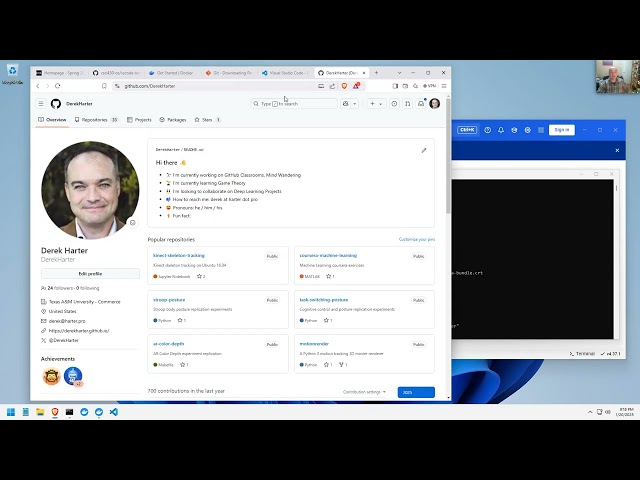Screen dimensions: 640x480
Task: Open Visual Studio Code from the taskbar
Action: [113, 412]
